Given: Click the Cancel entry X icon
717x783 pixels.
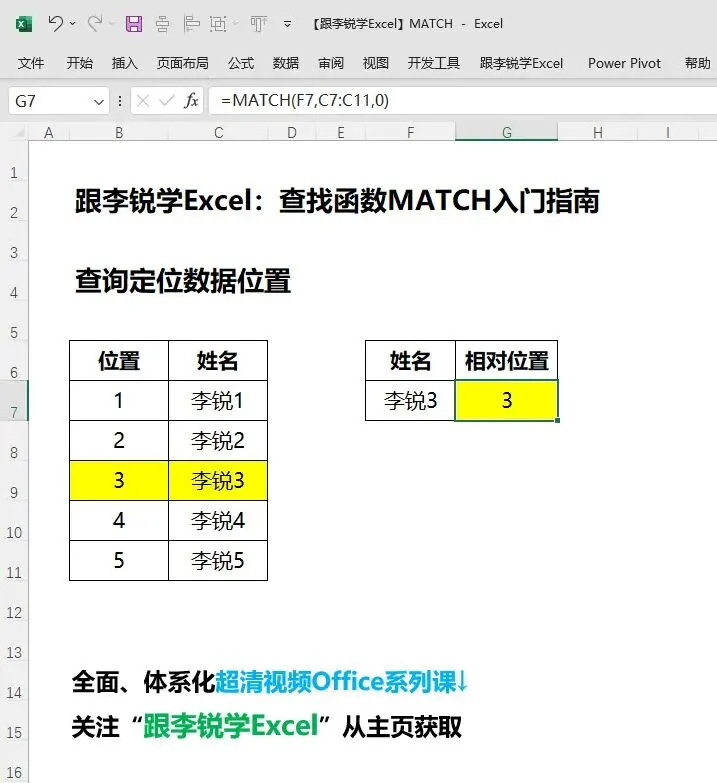Looking at the screenshot, I should (x=143, y=101).
